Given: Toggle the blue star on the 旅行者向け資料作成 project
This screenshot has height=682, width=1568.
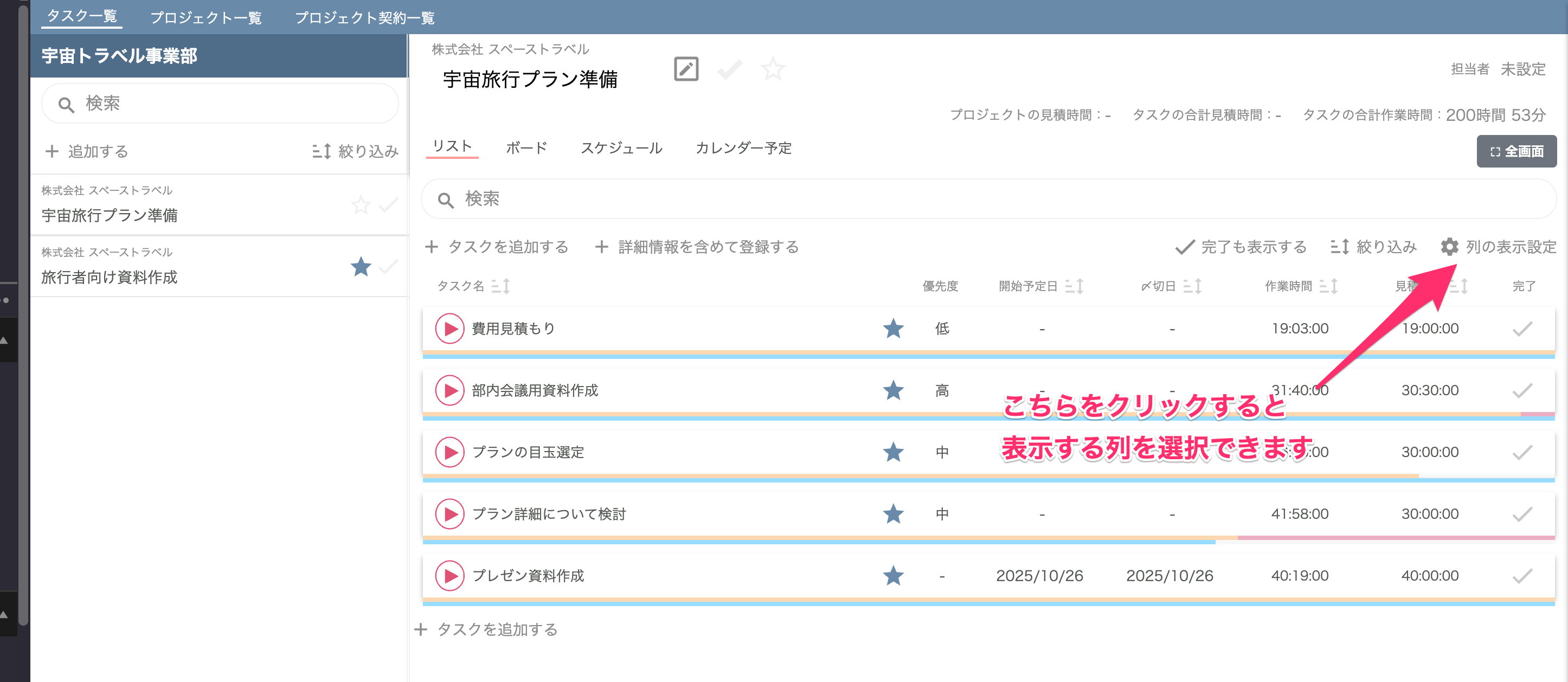Looking at the screenshot, I should click(361, 267).
